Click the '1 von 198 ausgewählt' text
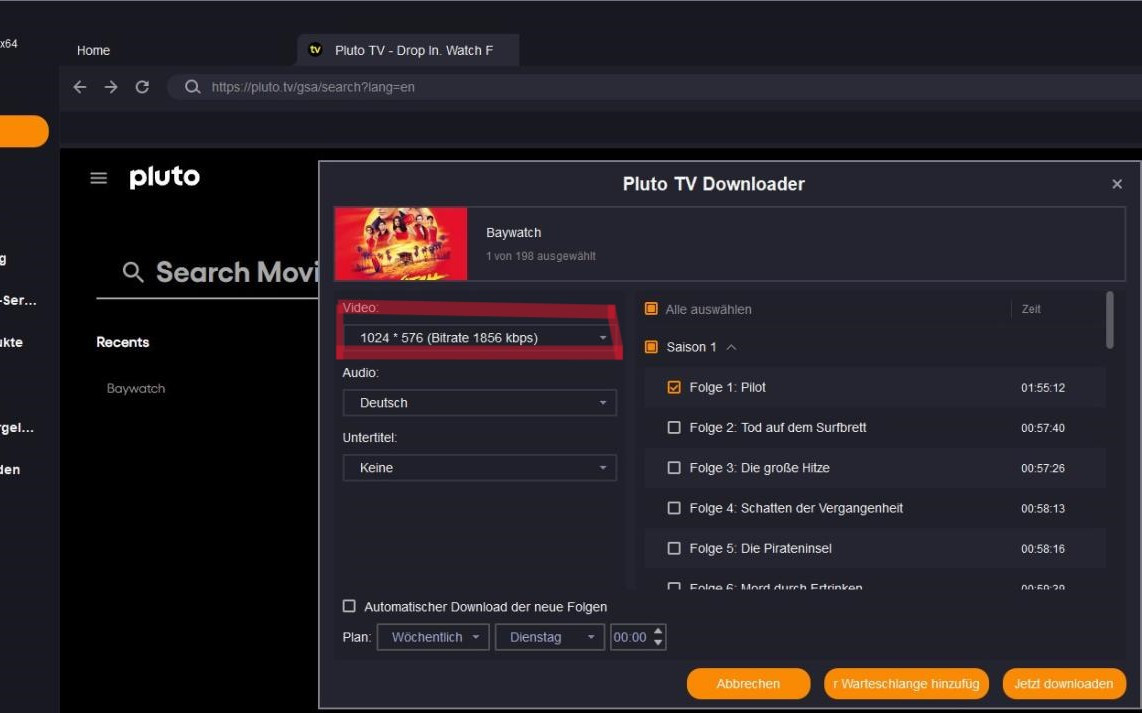The width and height of the screenshot is (1142, 713). click(540, 256)
